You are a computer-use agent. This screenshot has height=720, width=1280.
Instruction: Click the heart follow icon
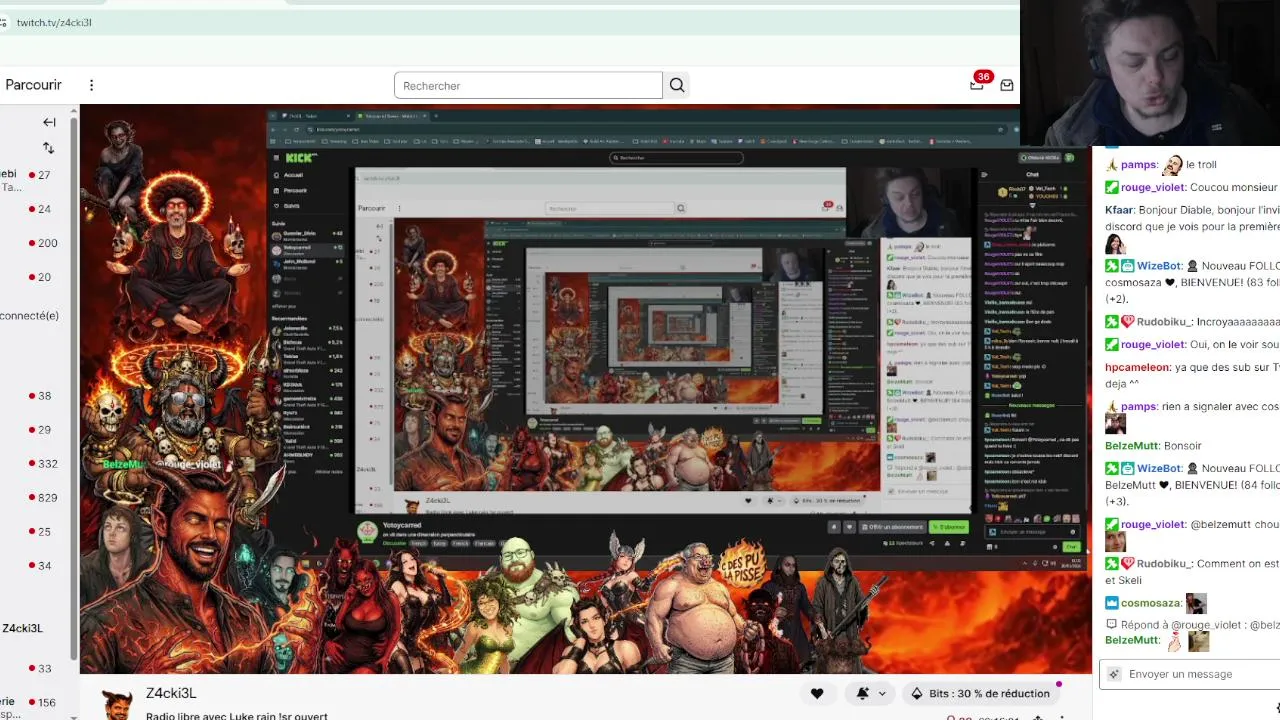click(817, 693)
